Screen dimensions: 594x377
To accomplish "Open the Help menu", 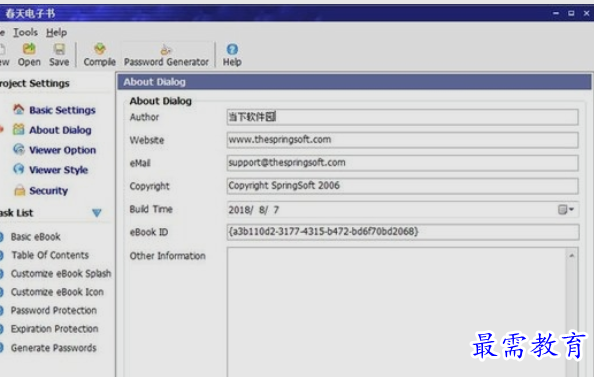I will click(x=56, y=32).
